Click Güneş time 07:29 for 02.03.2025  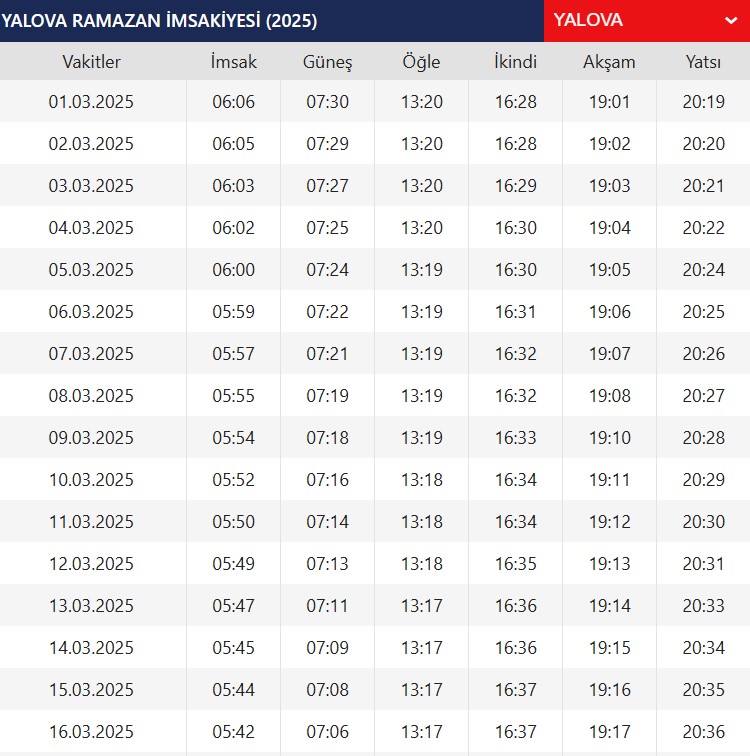coord(327,144)
